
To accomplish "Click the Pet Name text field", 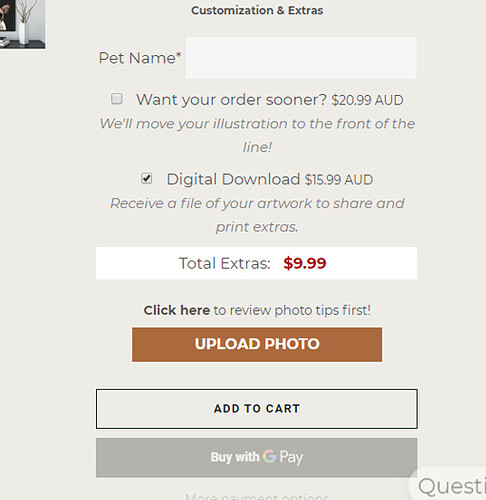I will tap(301, 58).
